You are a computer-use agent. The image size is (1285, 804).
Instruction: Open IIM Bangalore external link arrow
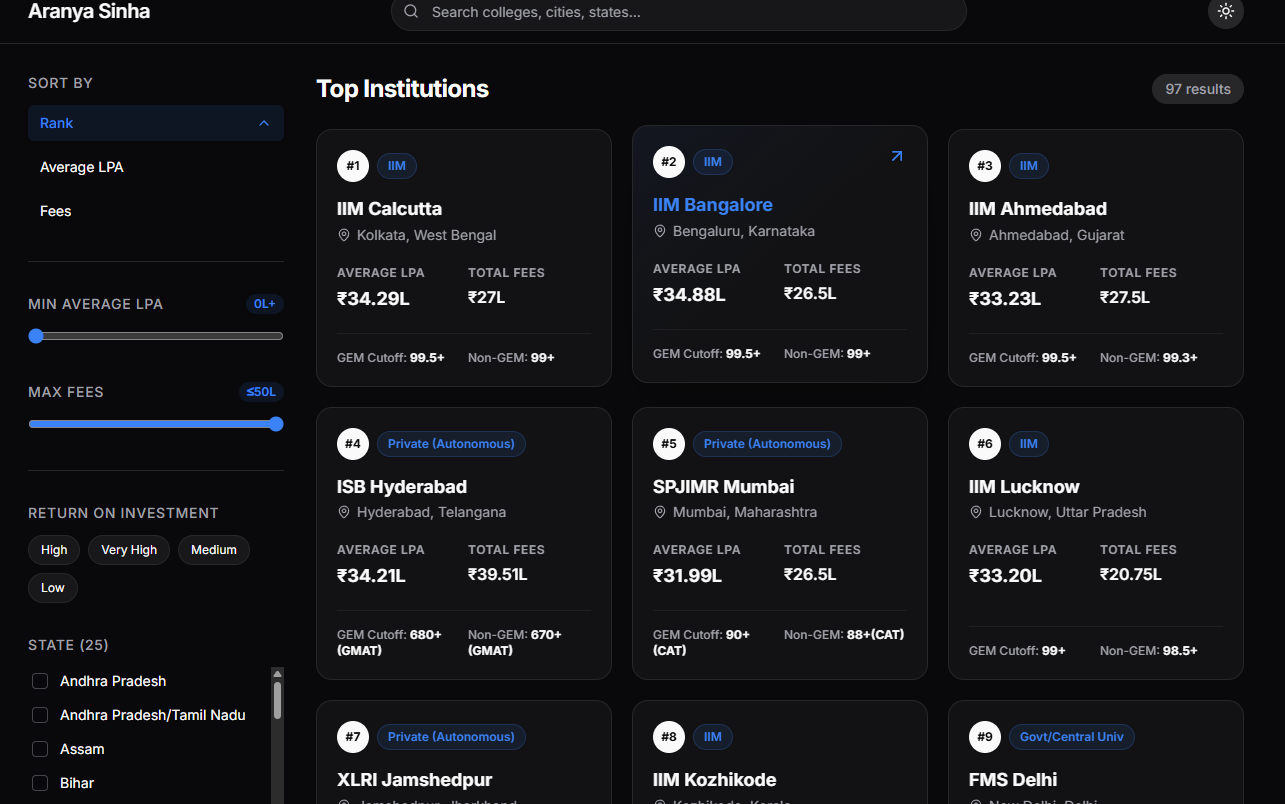click(x=897, y=156)
